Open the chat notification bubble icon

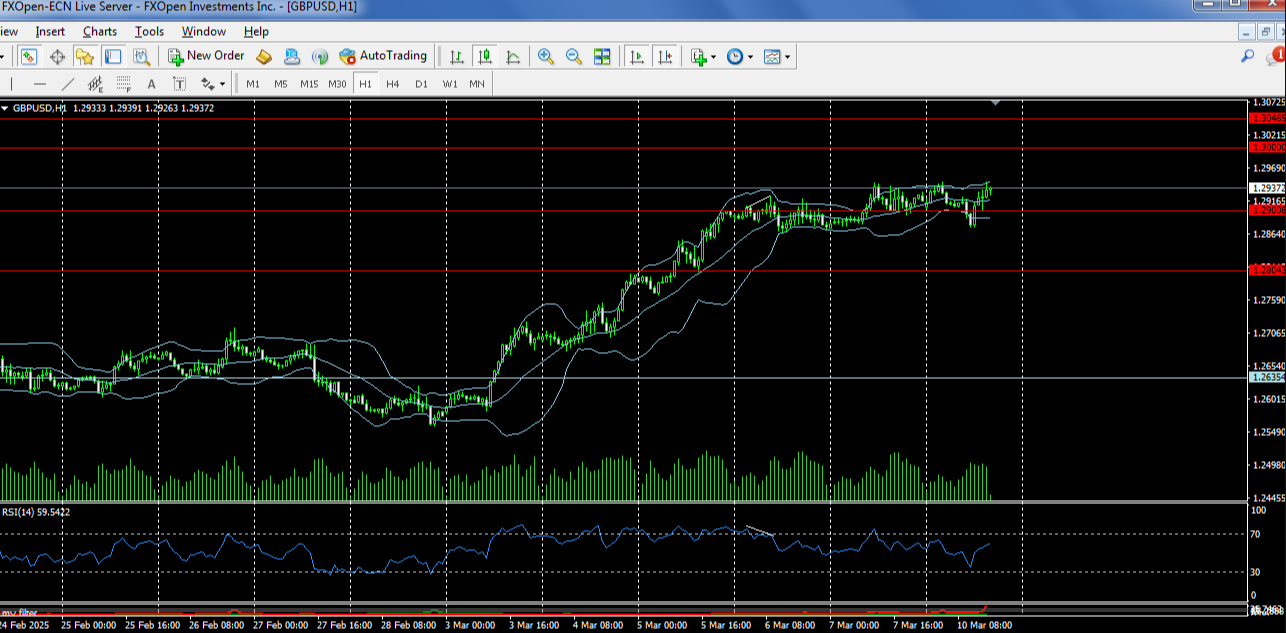click(1276, 56)
